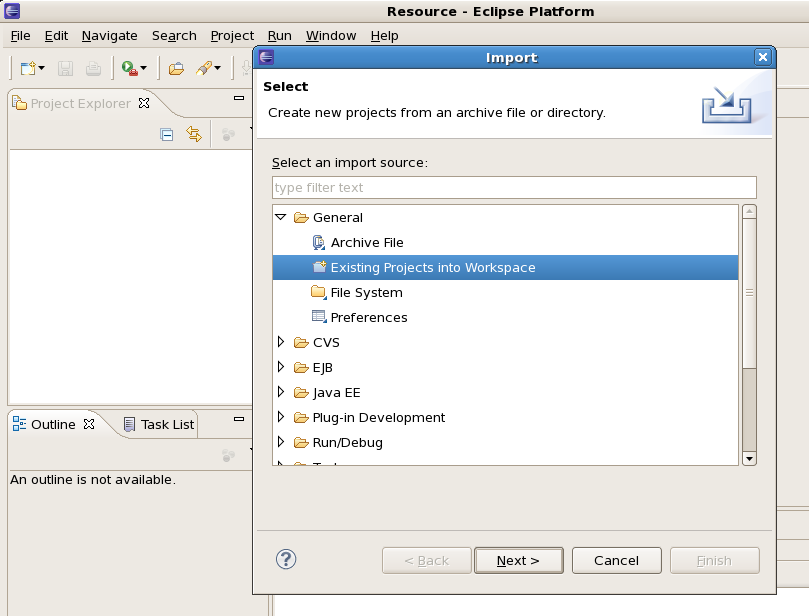Click the import source filter text field
This screenshot has height=616, width=809.
coord(513,187)
